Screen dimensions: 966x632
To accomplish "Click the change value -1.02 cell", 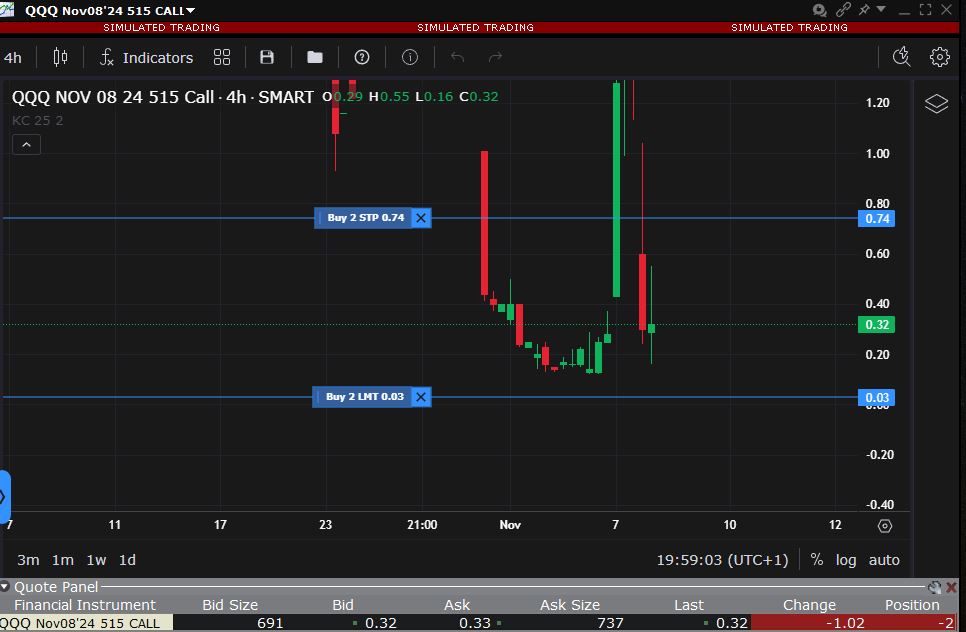I will (x=845, y=623).
